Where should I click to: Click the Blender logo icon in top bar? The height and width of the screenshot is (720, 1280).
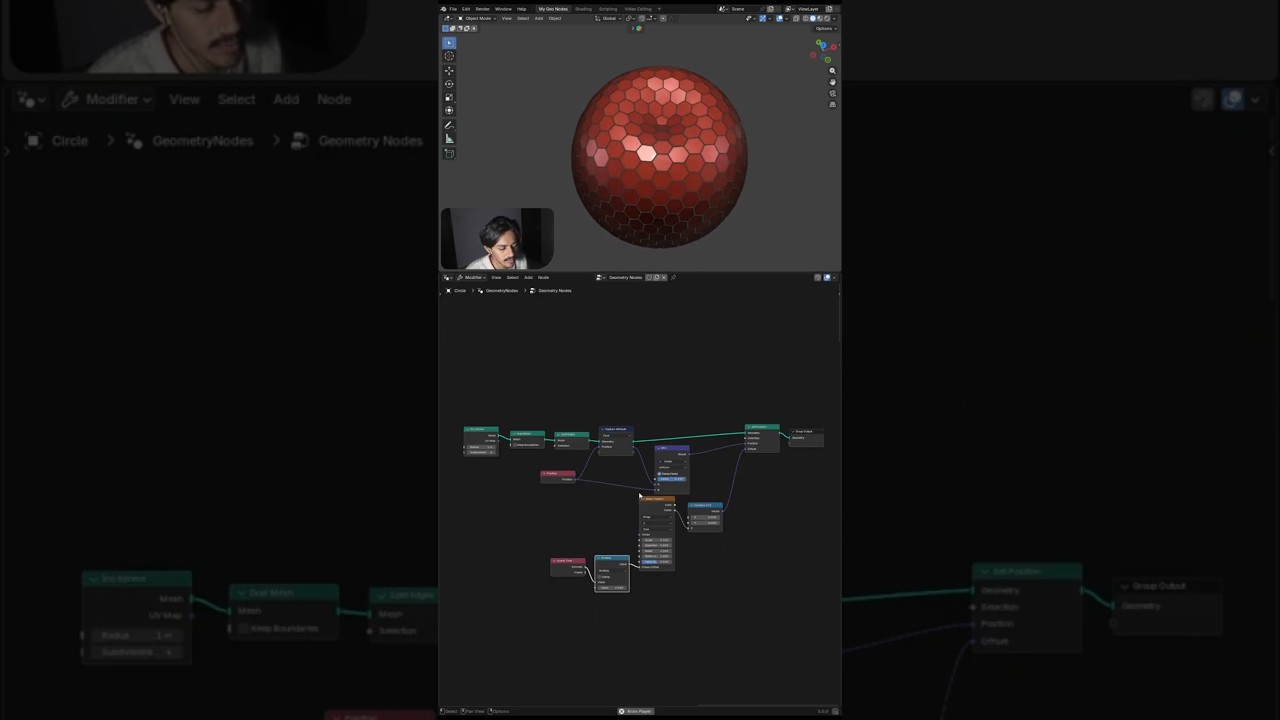pos(443,9)
